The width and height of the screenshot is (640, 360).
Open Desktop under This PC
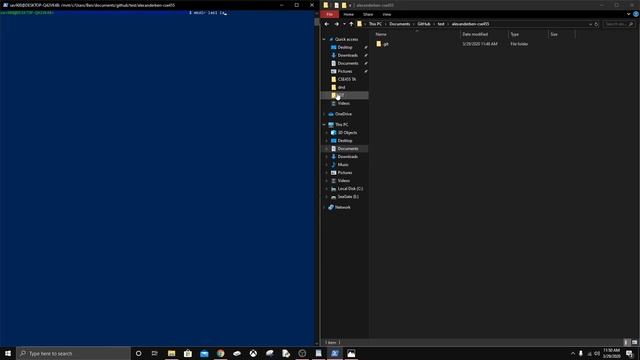[345, 141]
